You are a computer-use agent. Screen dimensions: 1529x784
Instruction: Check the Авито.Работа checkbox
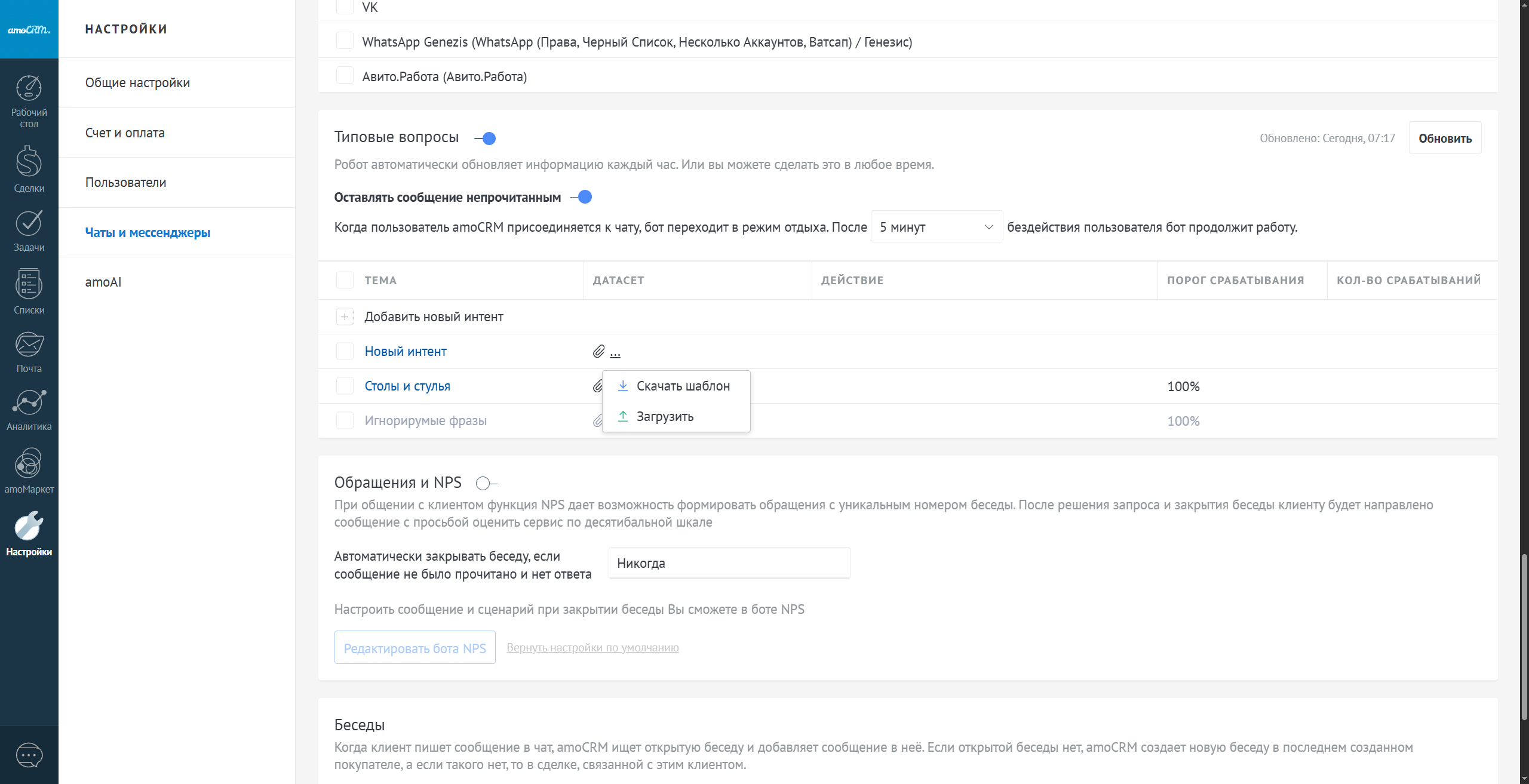(345, 76)
